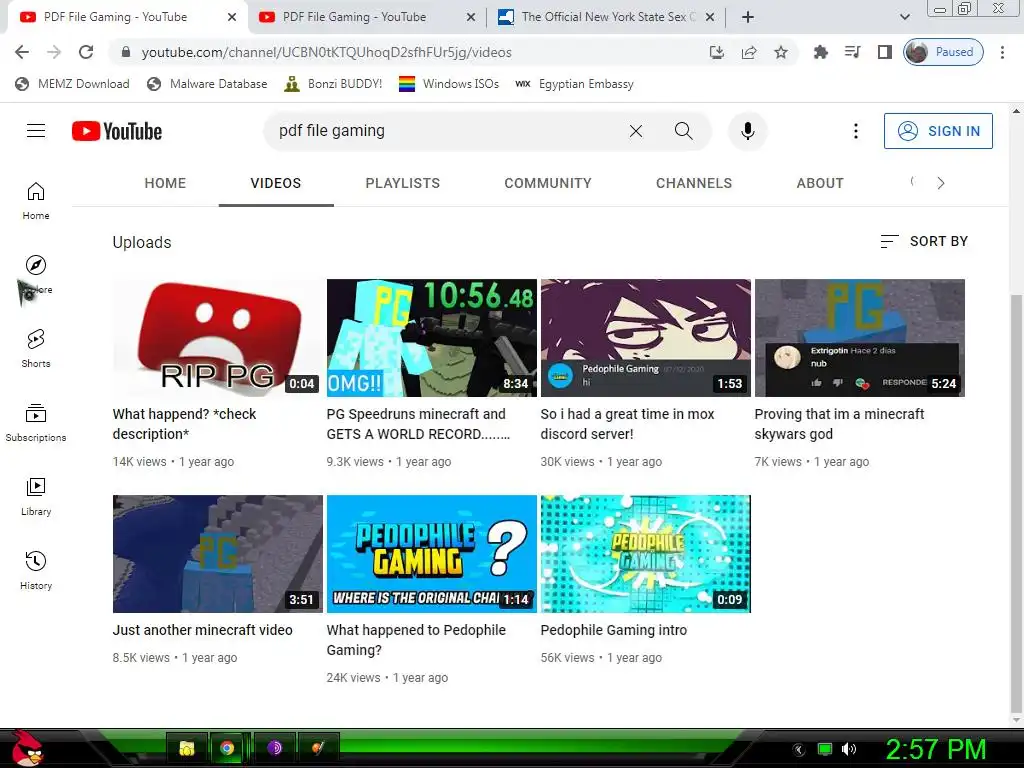Open Subscriptions in the sidebar
Screen dimensions: 1024x768
tap(36, 423)
